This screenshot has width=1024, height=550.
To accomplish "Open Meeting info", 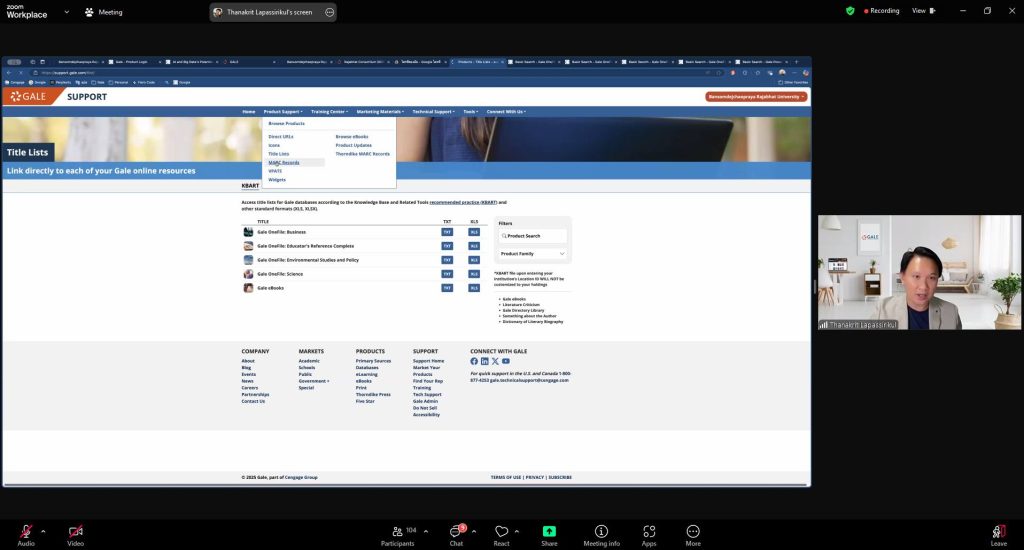I will click(x=601, y=534).
